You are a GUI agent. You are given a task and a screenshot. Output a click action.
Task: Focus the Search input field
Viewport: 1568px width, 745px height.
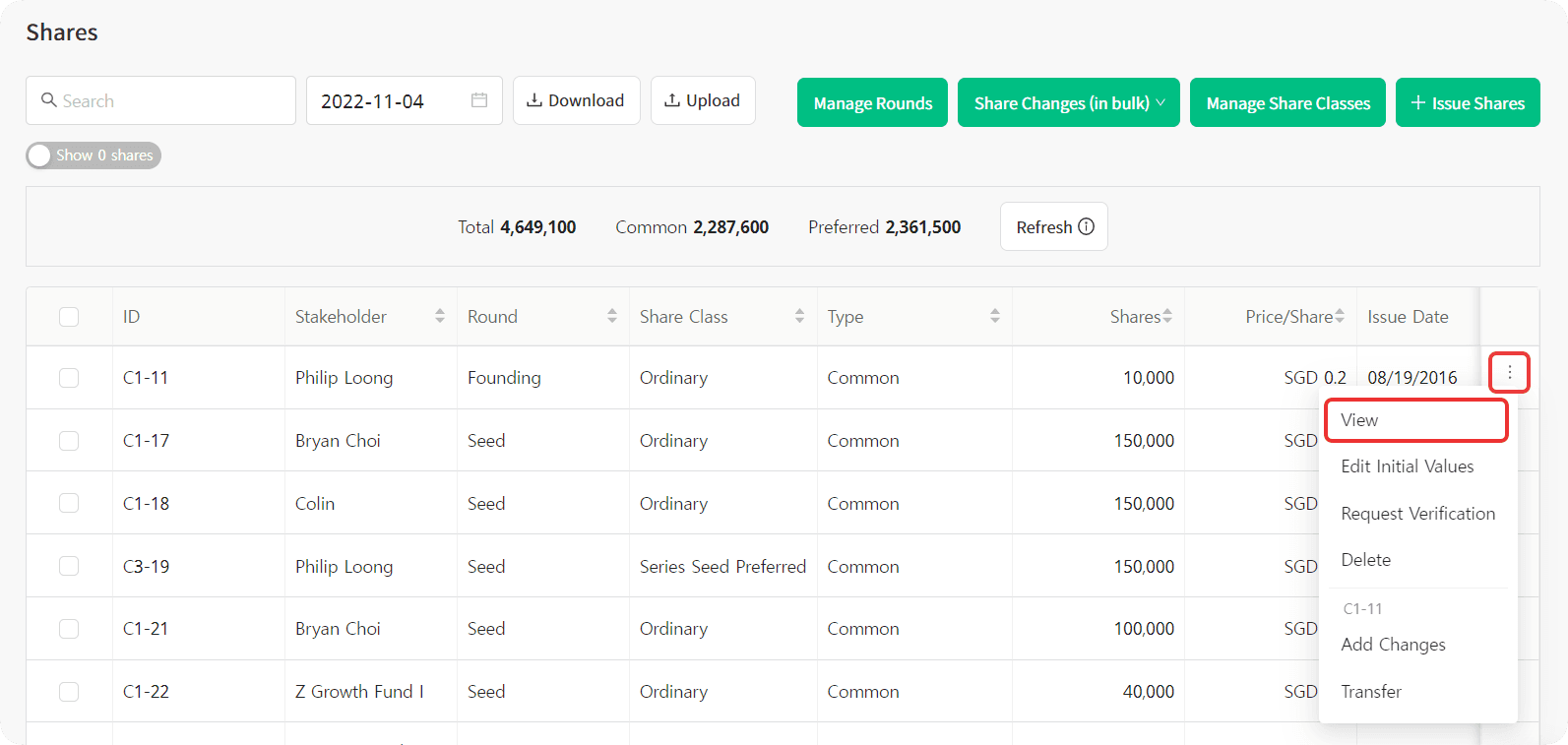[x=160, y=100]
